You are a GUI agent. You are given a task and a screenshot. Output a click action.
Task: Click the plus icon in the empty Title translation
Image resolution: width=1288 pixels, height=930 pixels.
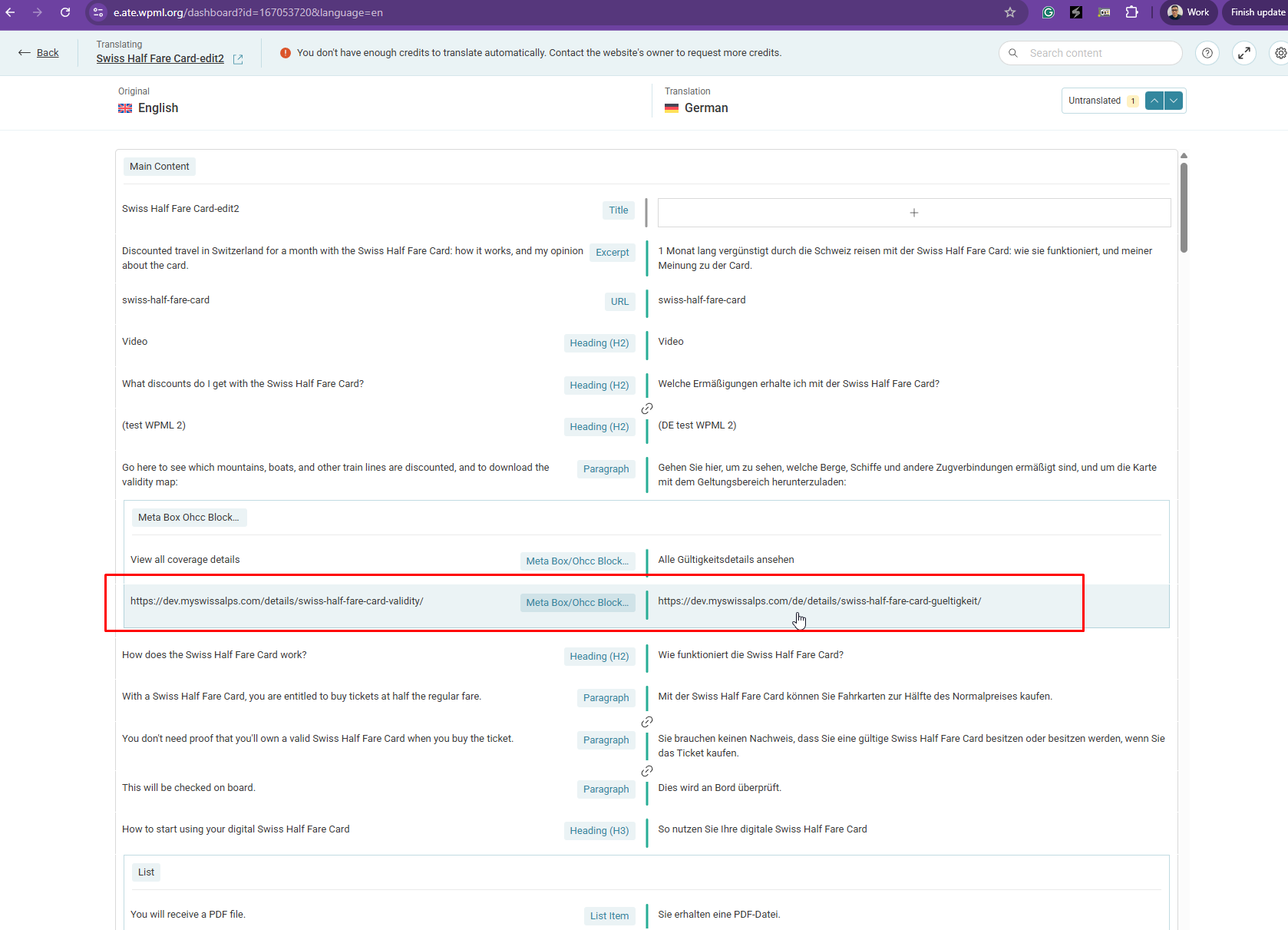pyautogui.click(x=914, y=213)
